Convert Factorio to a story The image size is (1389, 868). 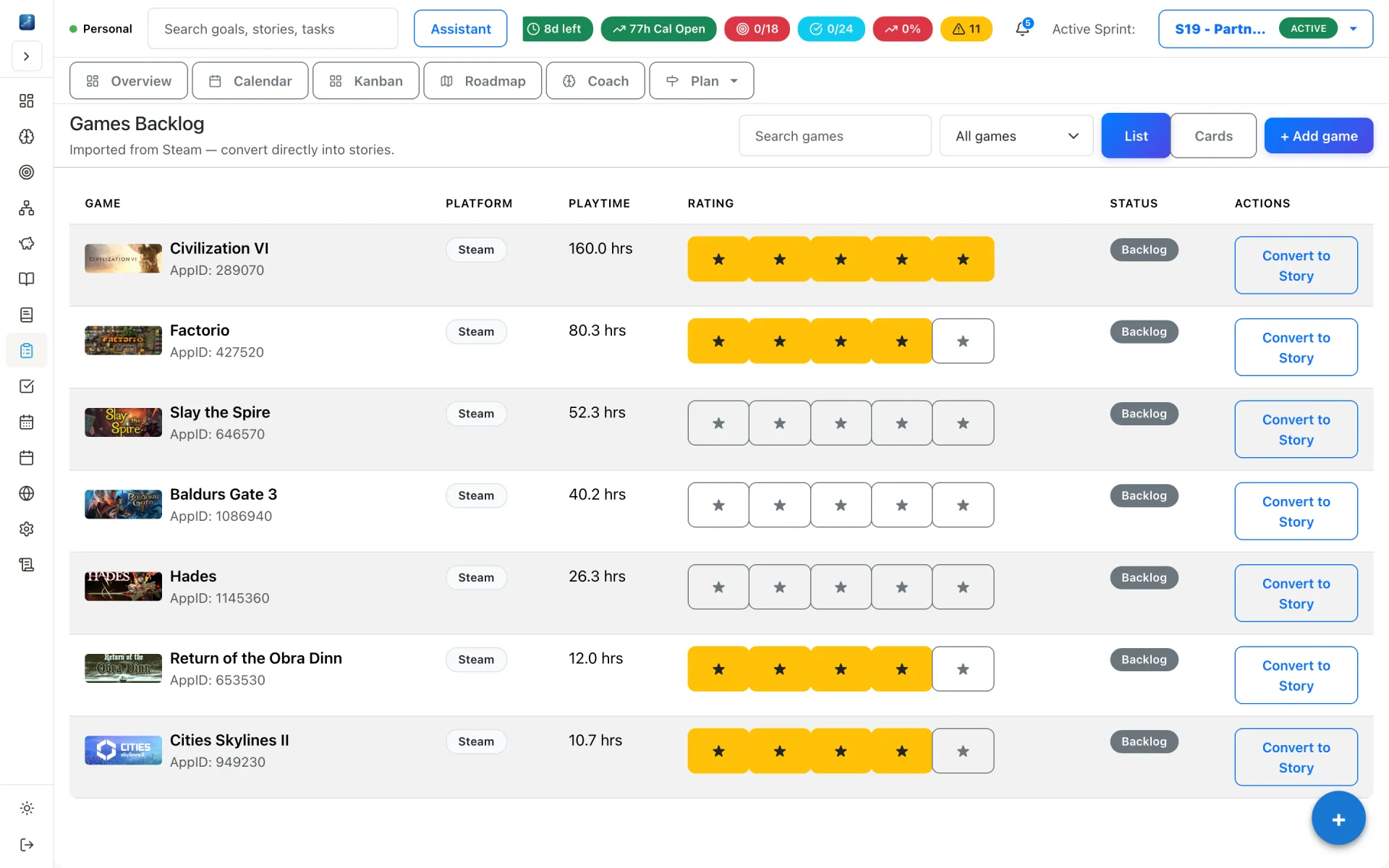(1296, 347)
